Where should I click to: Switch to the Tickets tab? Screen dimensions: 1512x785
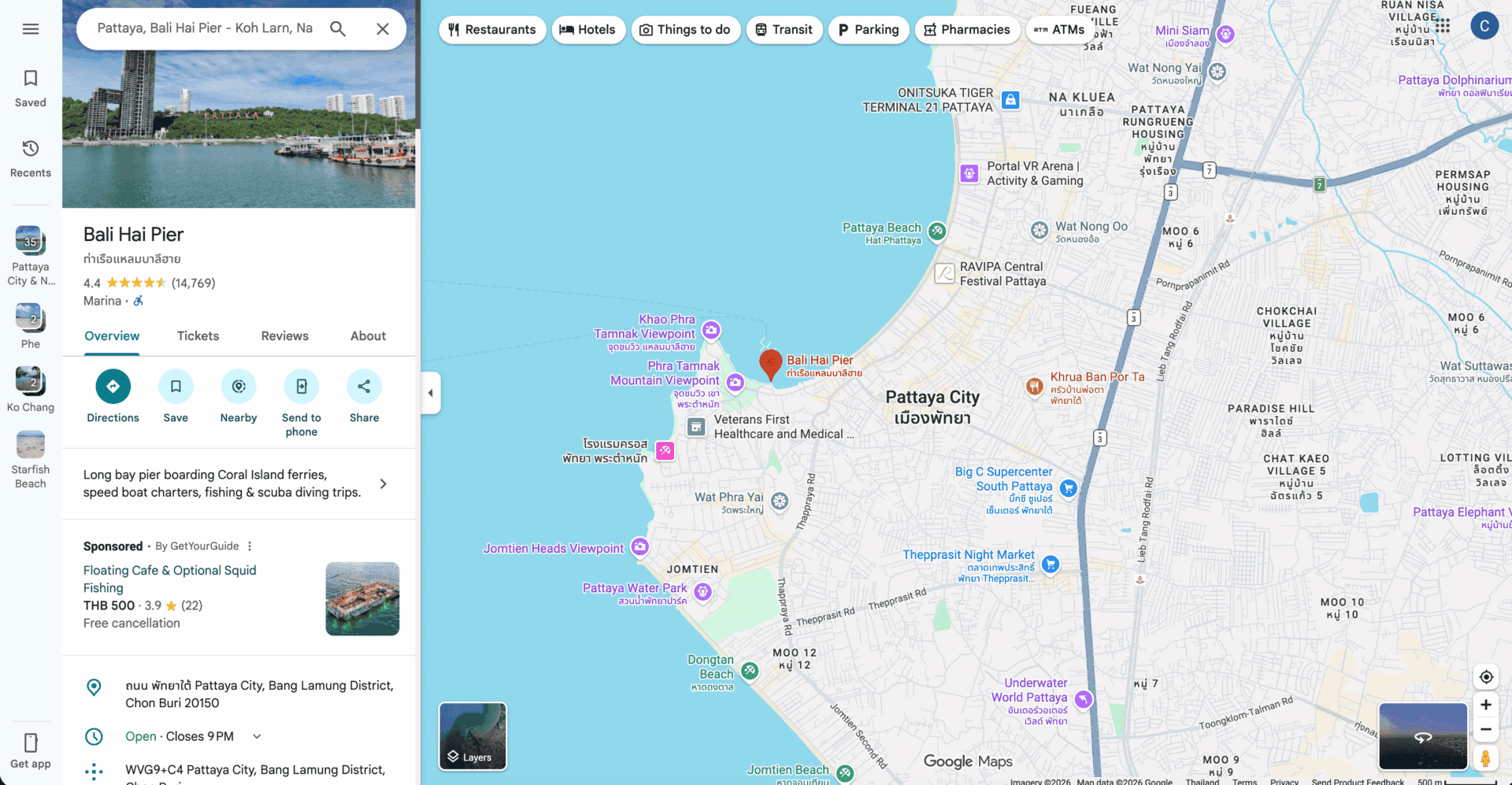[x=198, y=336]
